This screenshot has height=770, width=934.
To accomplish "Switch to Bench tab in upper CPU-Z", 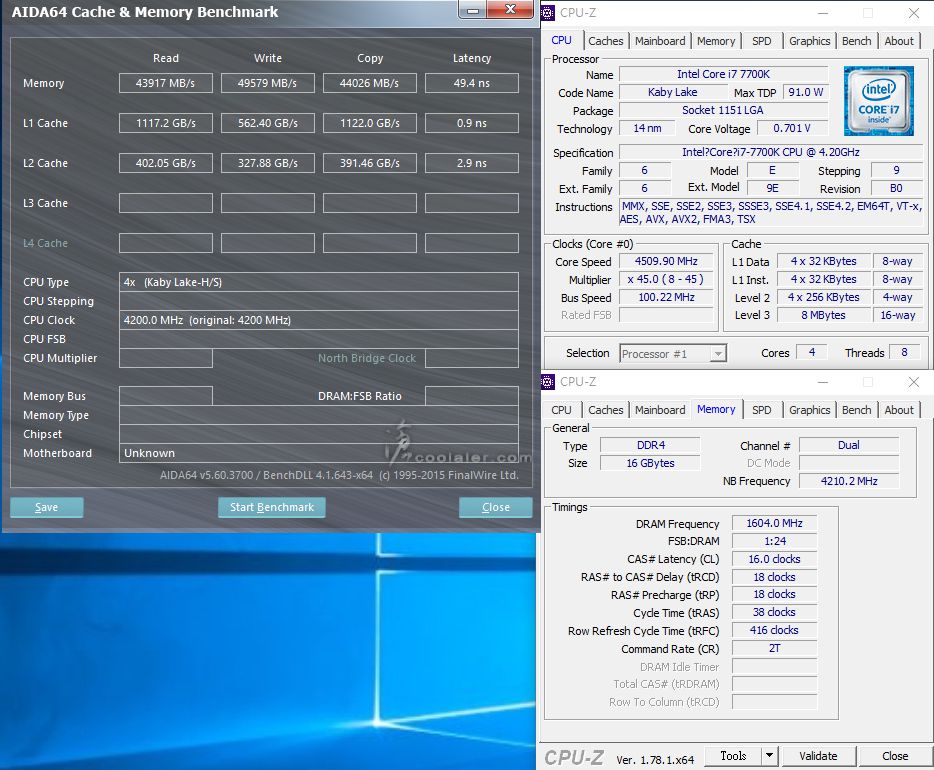I will point(857,41).
